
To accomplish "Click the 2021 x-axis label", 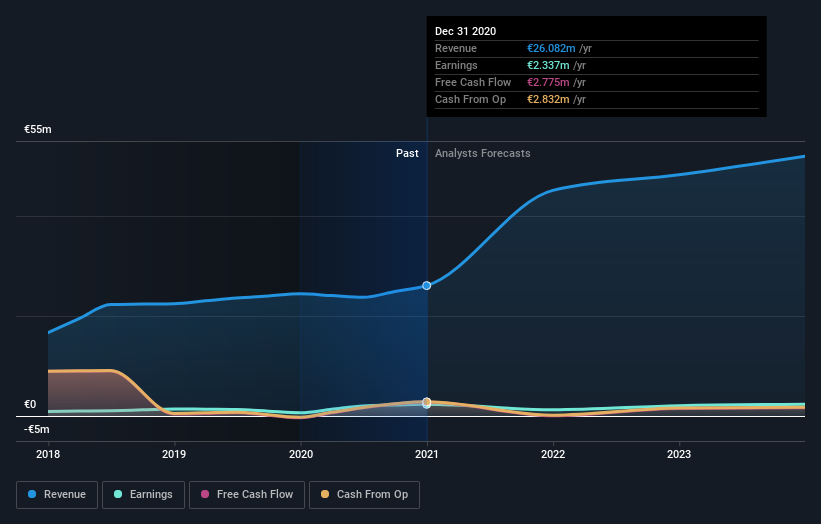I will pos(427,454).
